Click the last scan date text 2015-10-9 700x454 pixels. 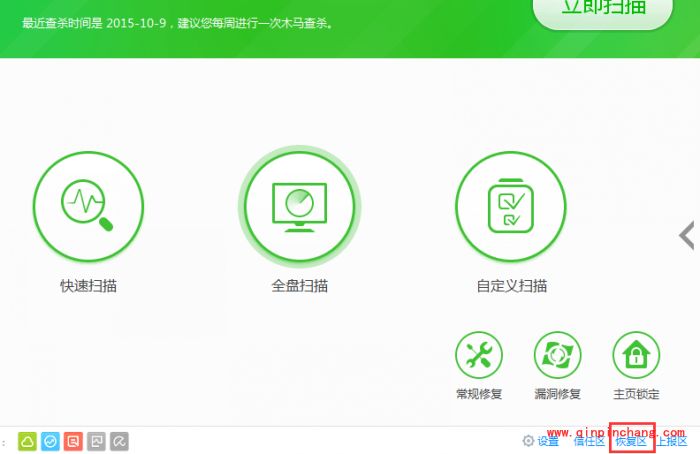[x=136, y=23]
